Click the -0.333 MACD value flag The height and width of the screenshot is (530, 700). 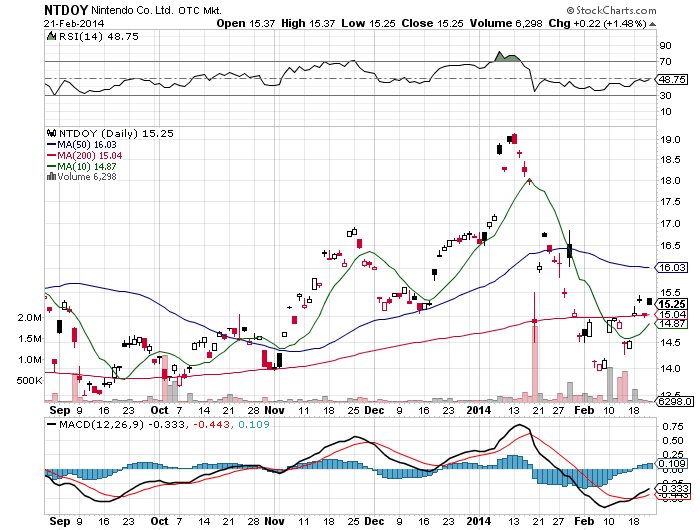click(x=670, y=488)
